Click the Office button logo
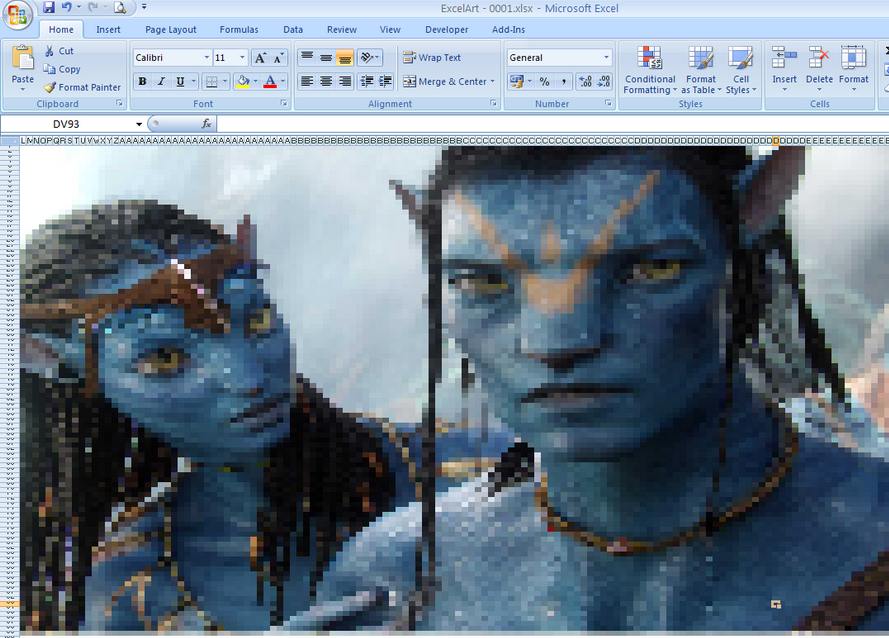The height and width of the screenshot is (638, 889). coord(16,15)
